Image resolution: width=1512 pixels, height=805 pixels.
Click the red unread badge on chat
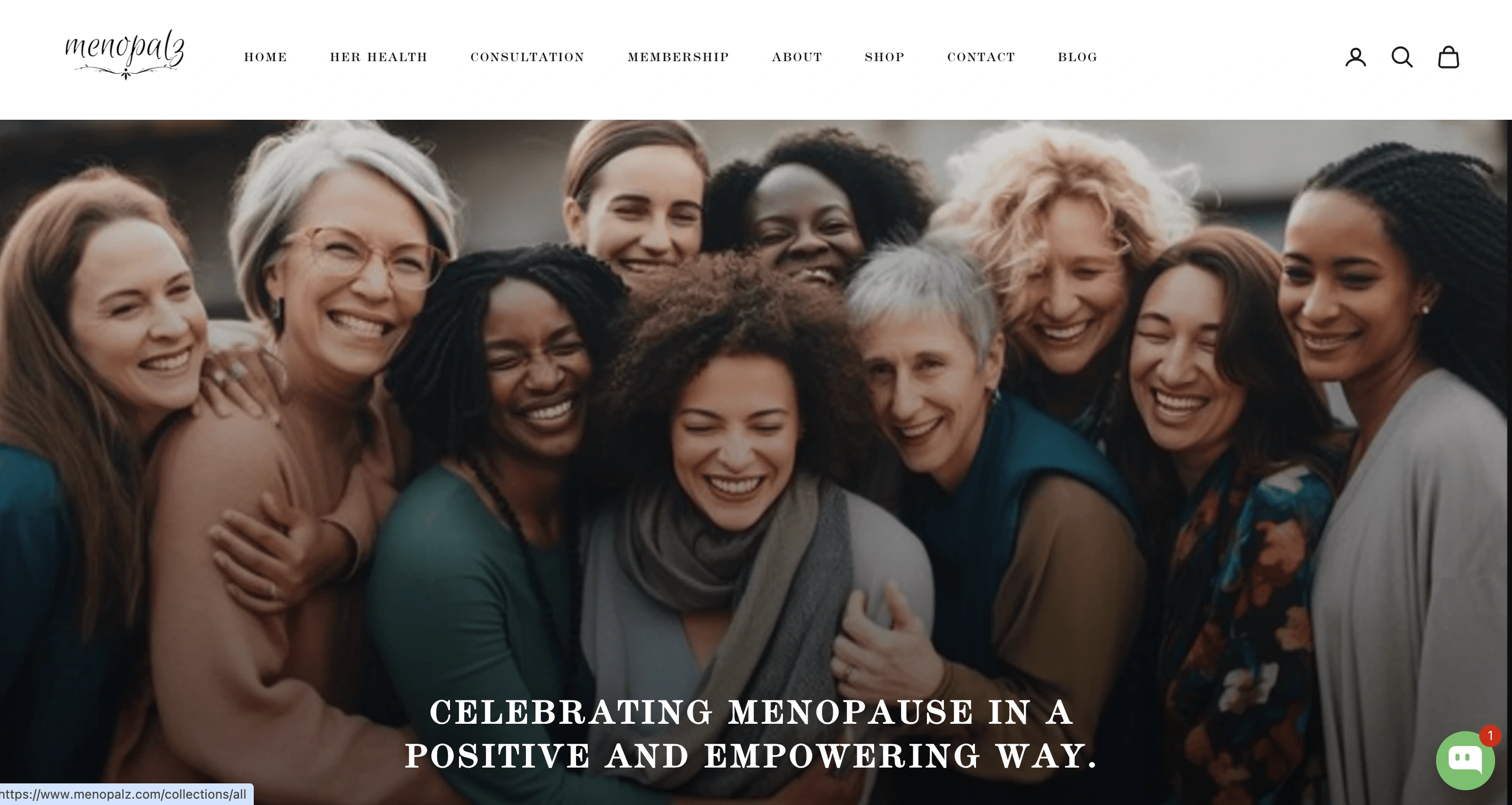click(x=1490, y=736)
